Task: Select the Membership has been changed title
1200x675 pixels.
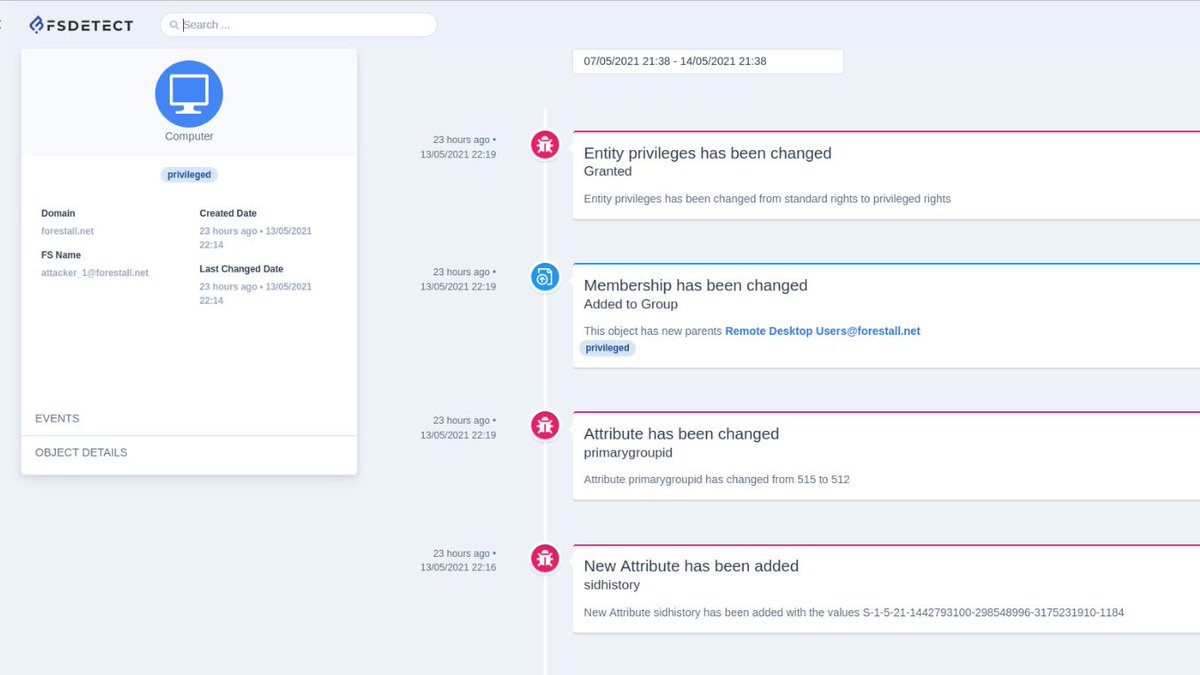Action: (x=695, y=285)
